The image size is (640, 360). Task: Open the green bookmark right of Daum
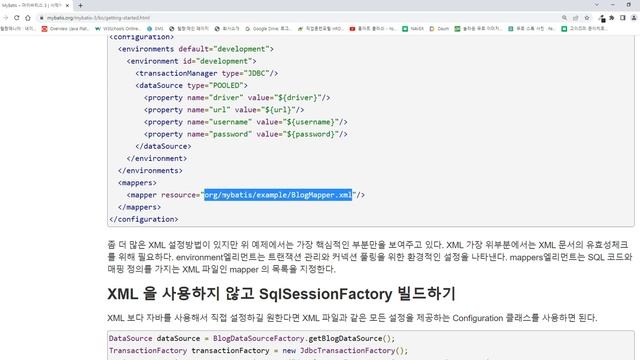point(478,29)
